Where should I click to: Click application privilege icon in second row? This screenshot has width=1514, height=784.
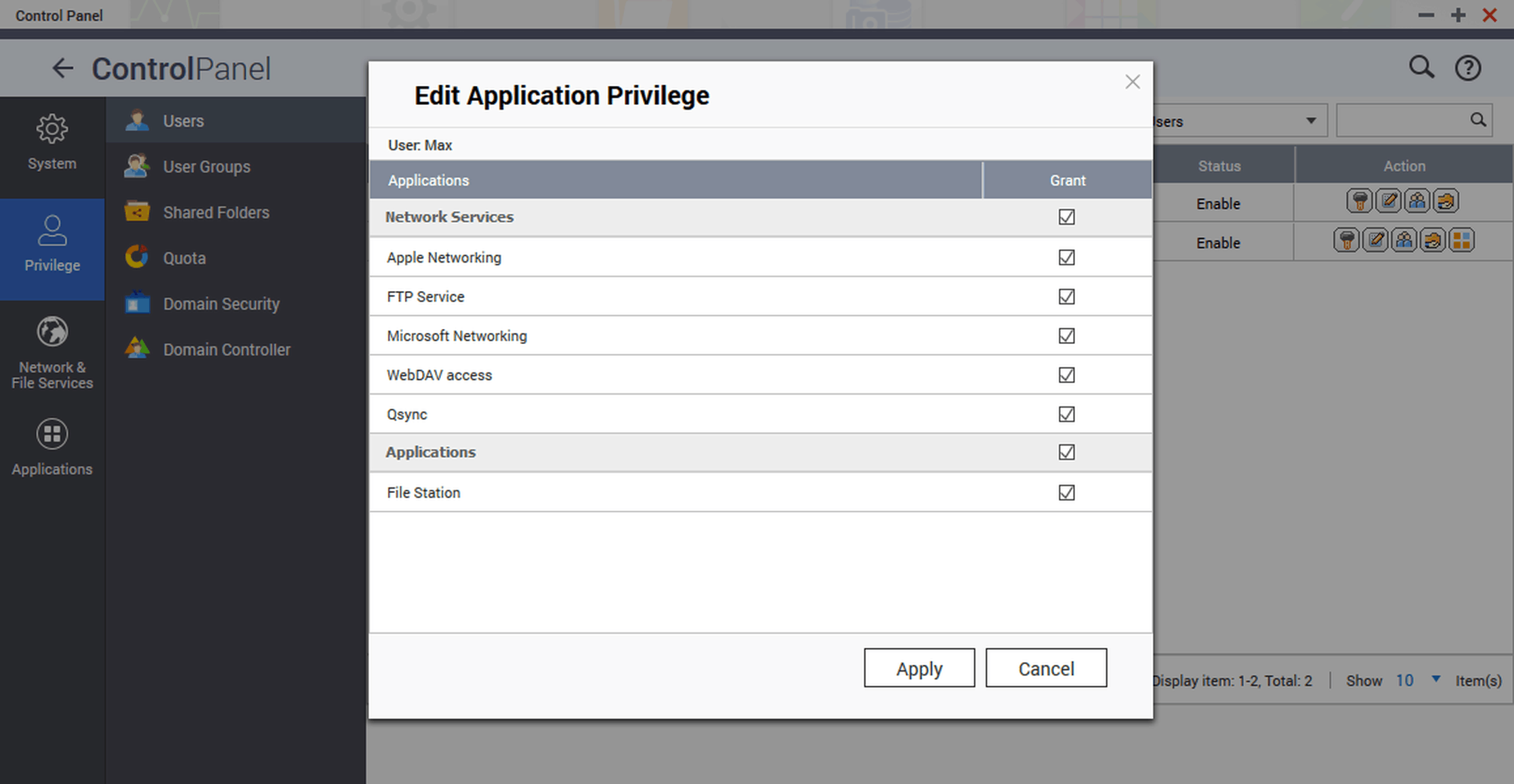coord(1461,240)
